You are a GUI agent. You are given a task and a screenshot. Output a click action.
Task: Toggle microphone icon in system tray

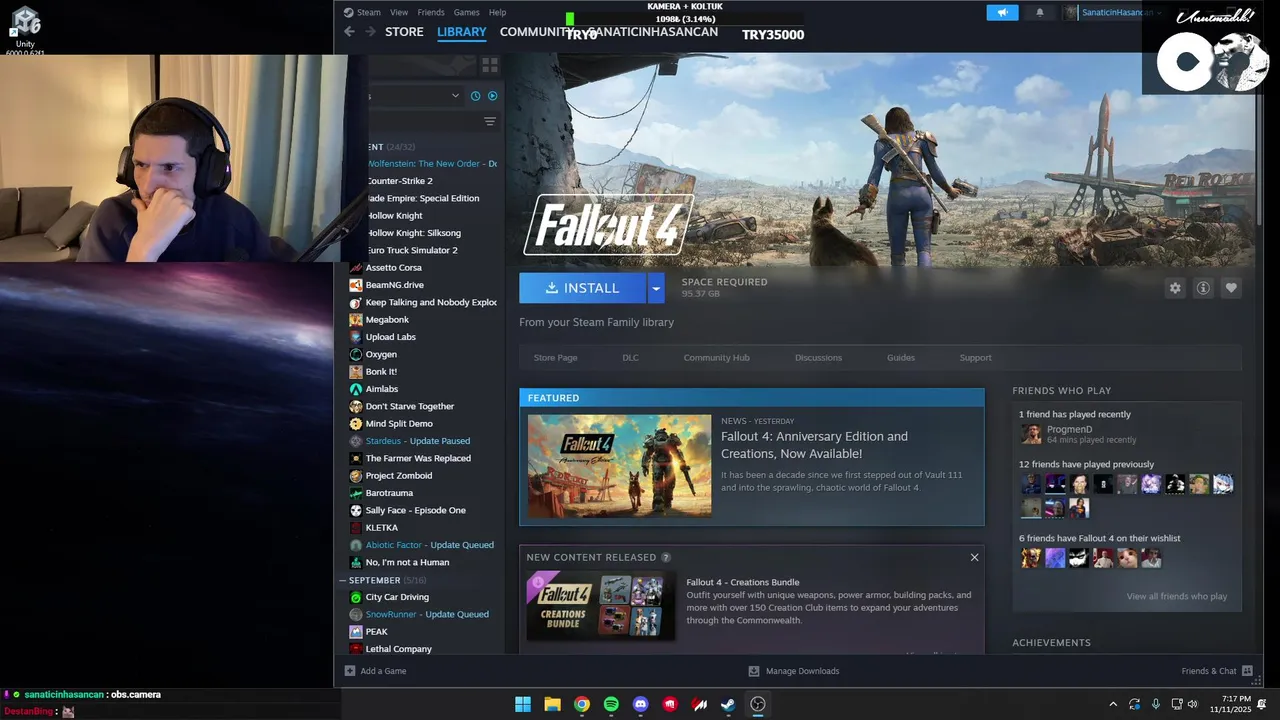pos(1156,704)
